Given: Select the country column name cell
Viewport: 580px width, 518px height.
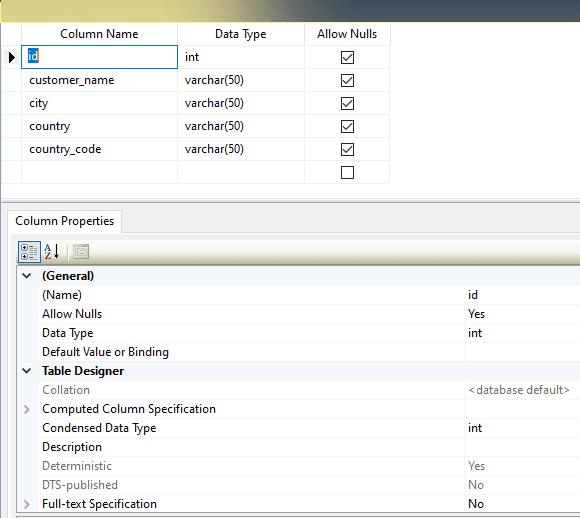Looking at the screenshot, I should pyautogui.click(x=100, y=126).
